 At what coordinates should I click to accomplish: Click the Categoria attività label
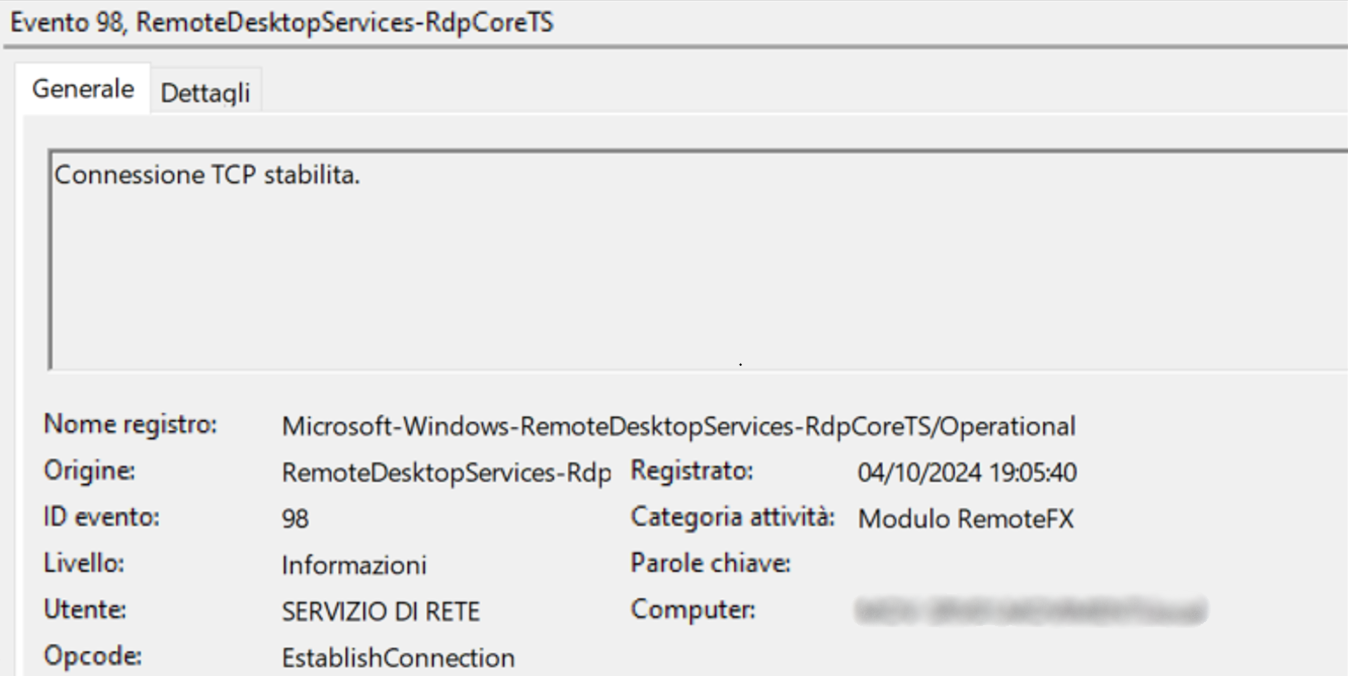tap(732, 517)
